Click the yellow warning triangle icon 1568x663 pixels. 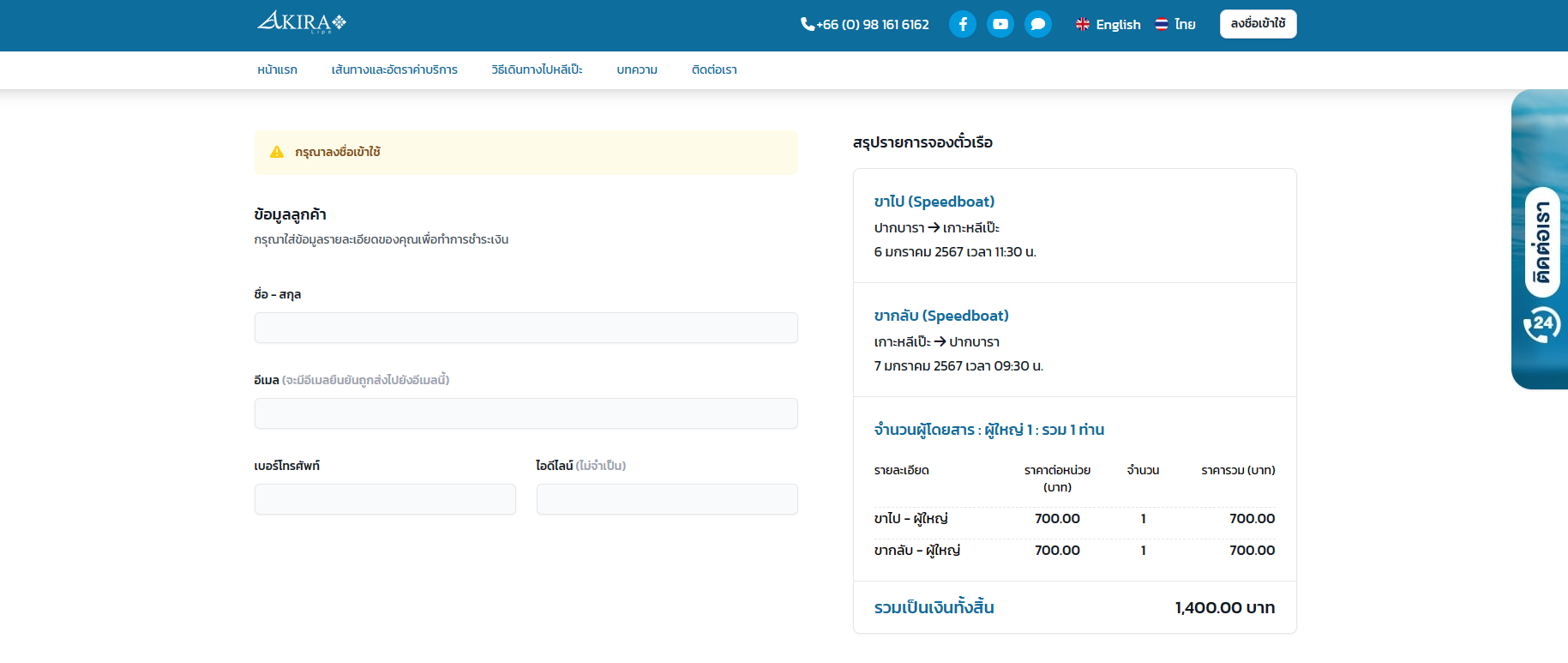point(277,152)
